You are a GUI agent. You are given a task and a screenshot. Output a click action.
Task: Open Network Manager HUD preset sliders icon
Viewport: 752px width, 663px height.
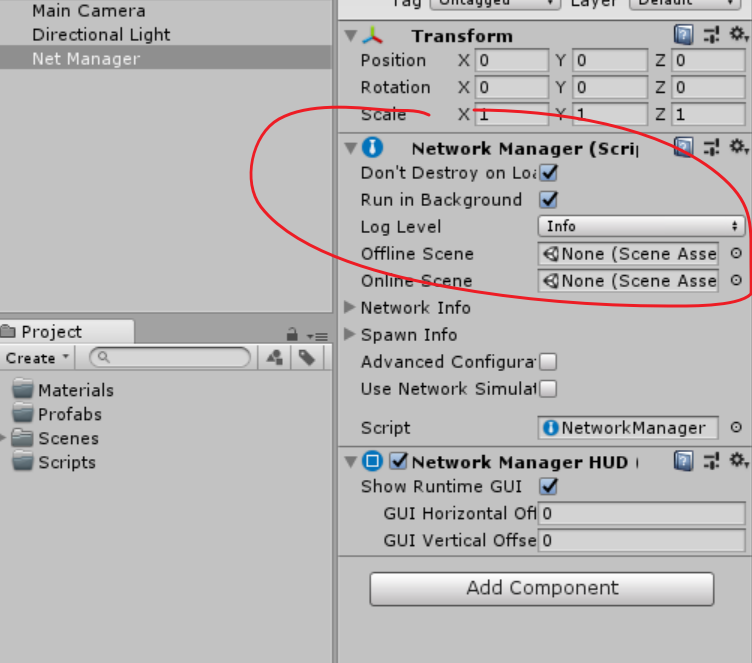pos(711,462)
